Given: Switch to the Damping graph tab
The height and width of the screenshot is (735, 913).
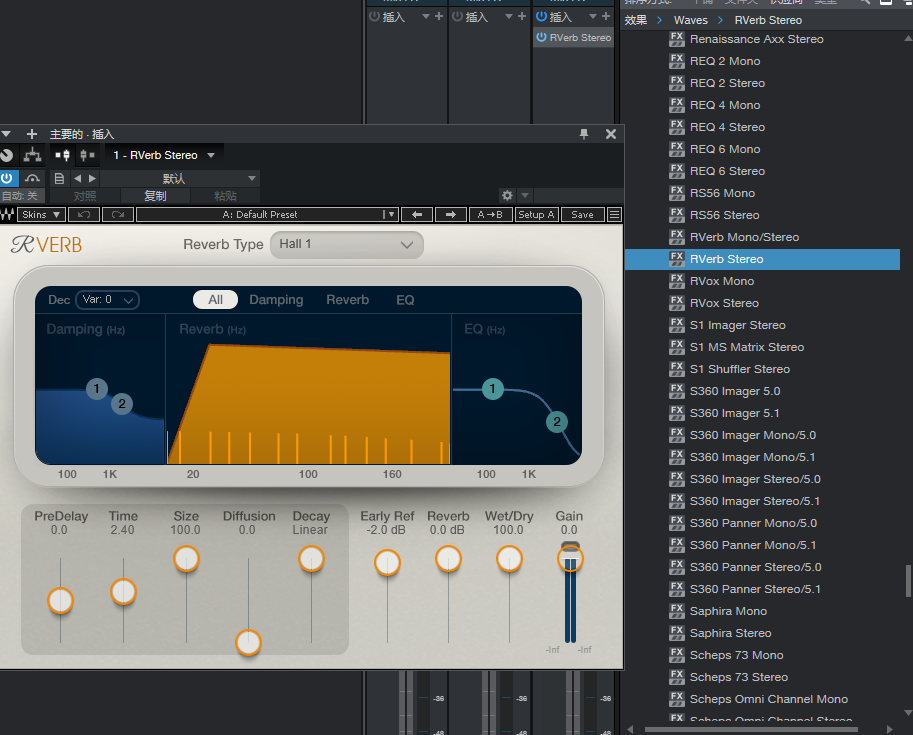Looking at the screenshot, I should pos(276,300).
